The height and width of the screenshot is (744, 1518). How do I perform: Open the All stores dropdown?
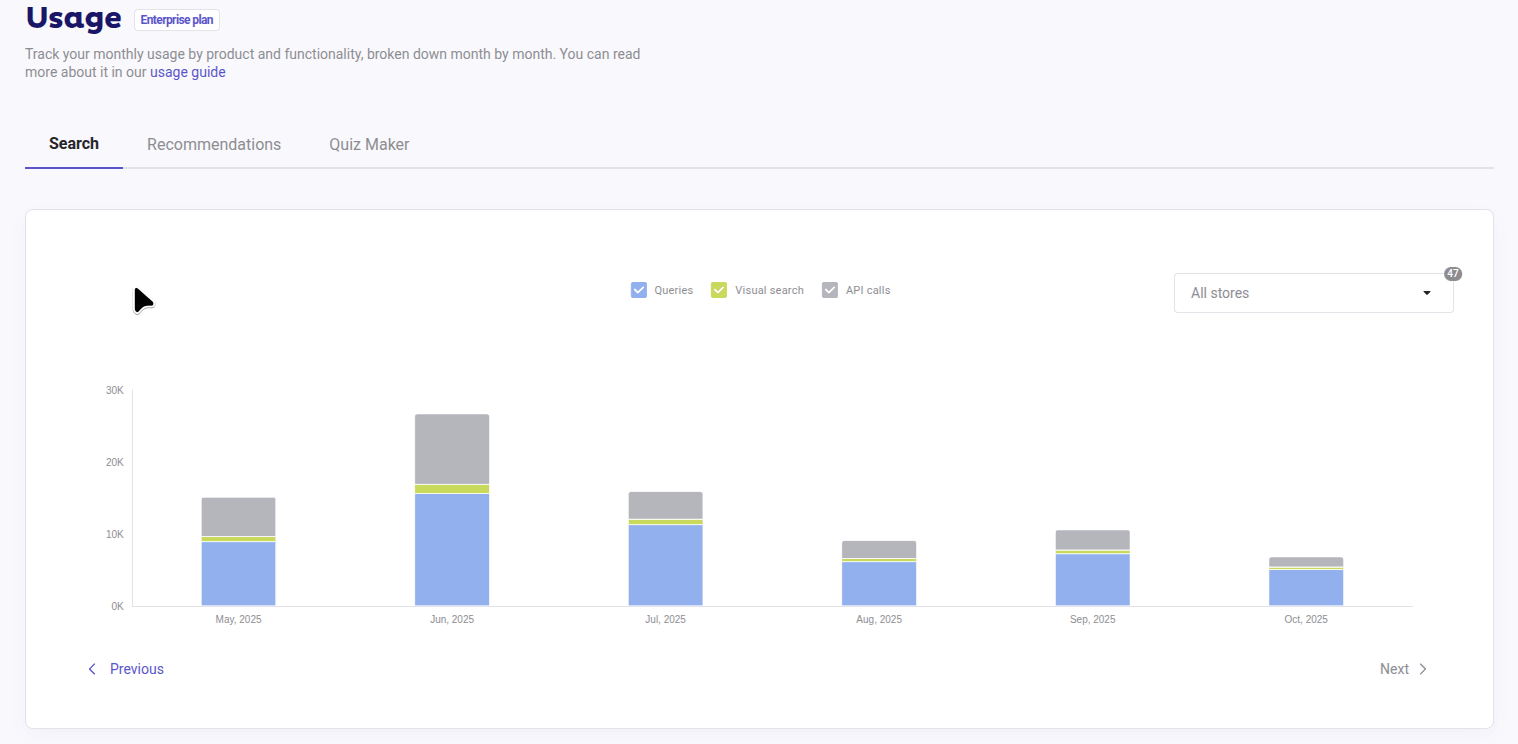pos(1300,293)
